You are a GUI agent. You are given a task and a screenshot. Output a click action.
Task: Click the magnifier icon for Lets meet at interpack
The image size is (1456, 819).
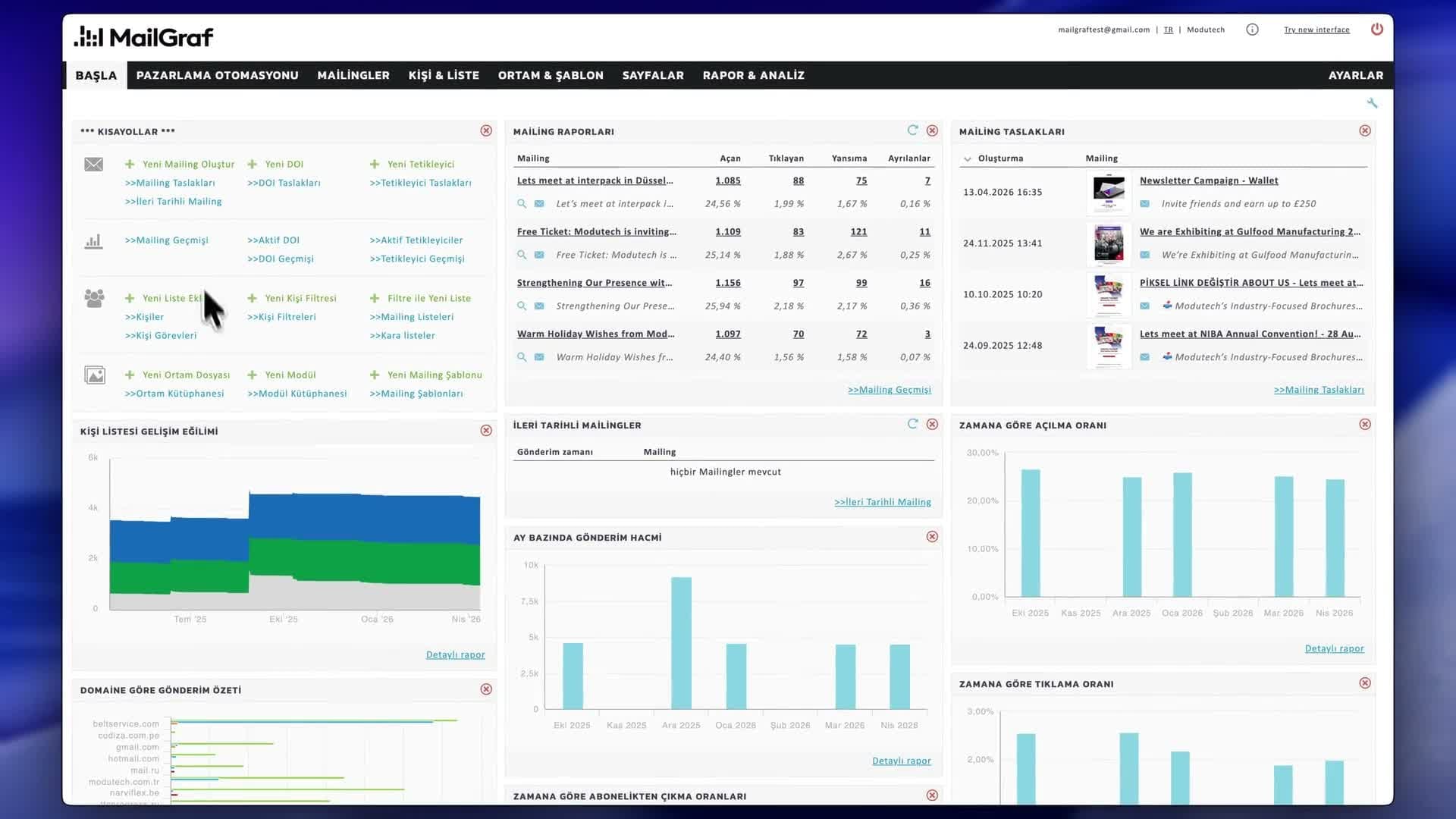tap(522, 204)
